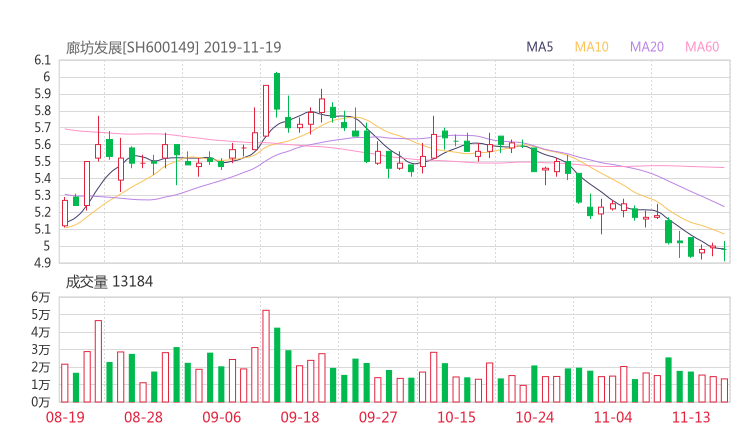740x440 pixels.
Task: Select the 4.9 price axis value
Action: pyautogui.click(x=42, y=263)
